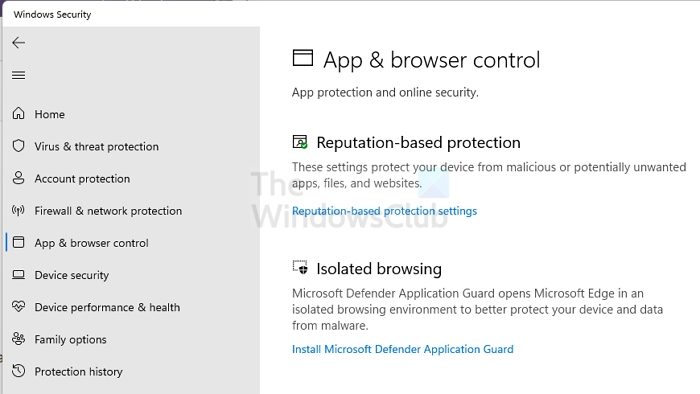
Task: Click the Reputation-based protection heading
Action: pyautogui.click(x=418, y=143)
